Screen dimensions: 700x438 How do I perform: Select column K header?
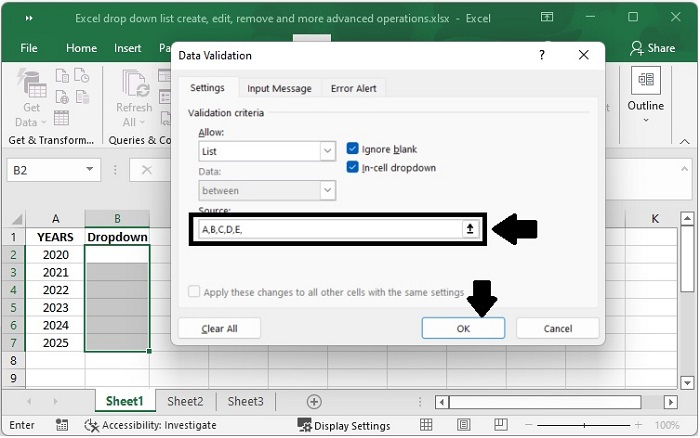(x=654, y=218)
